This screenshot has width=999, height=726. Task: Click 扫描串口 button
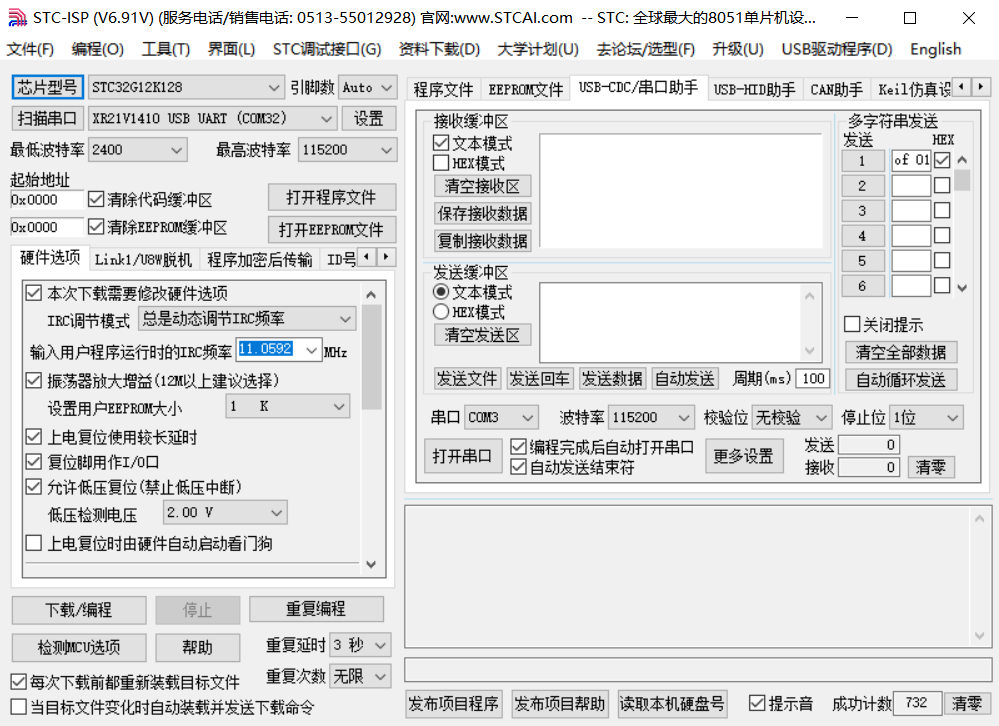(47, 118)
